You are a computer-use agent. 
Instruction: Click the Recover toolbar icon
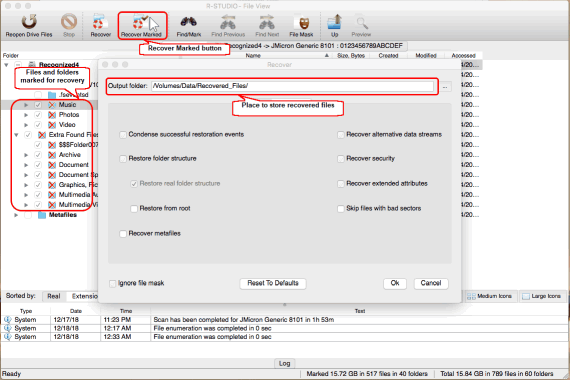coord(100,22)
